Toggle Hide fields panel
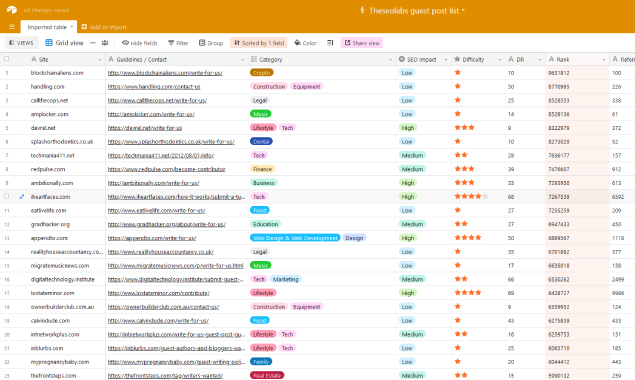This screenshot has height=380, width=635. [x=140, y=43]
